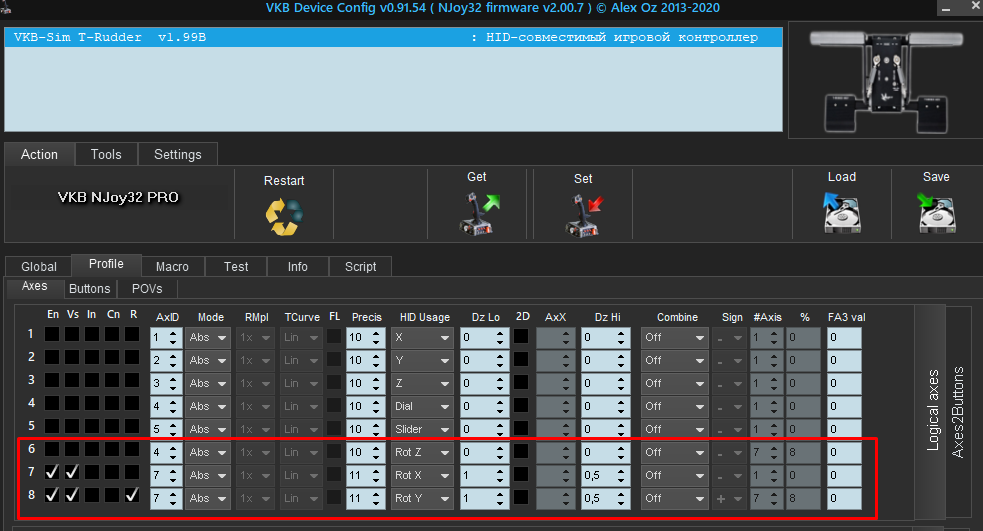Open the Script tab

coord(360,266)
